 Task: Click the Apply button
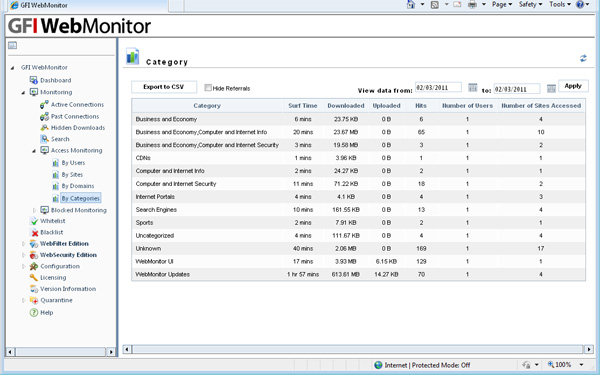[x=573, y=86]
